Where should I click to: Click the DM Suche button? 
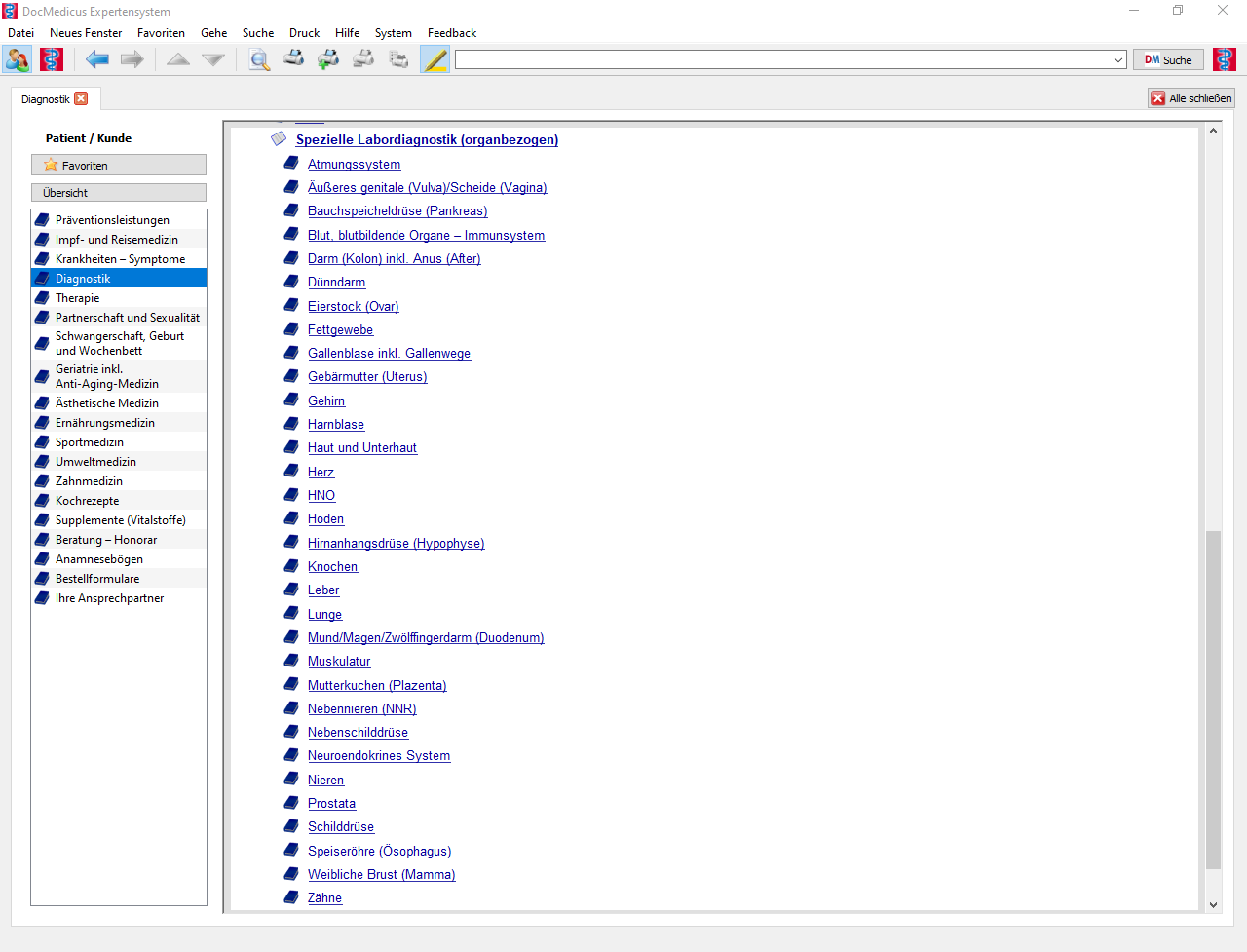1168,59
